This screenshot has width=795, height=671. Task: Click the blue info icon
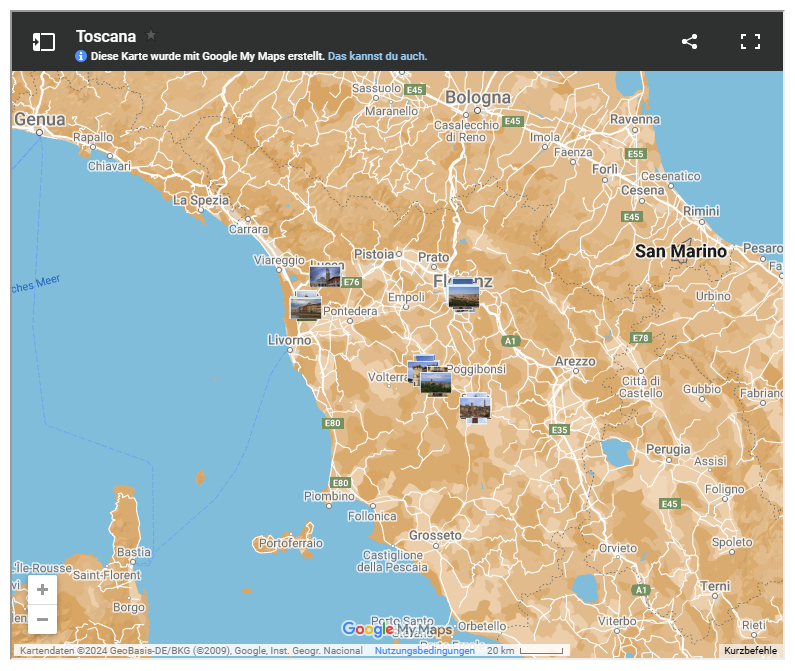point(81,57)
